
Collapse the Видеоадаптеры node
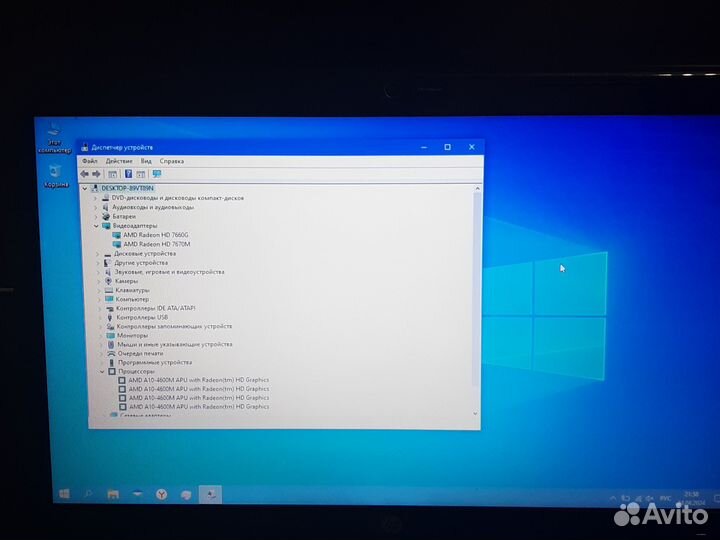click(x=96, y=225)
